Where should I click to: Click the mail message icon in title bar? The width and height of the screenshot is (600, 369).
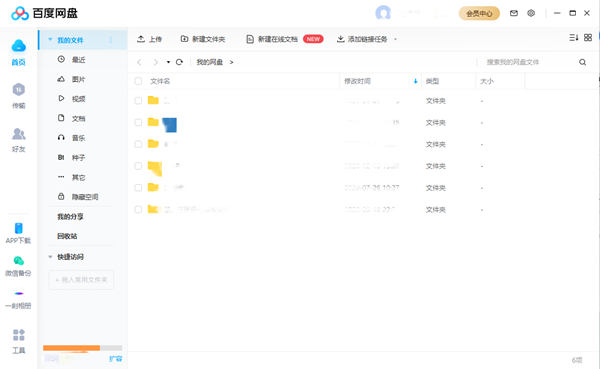514,13
